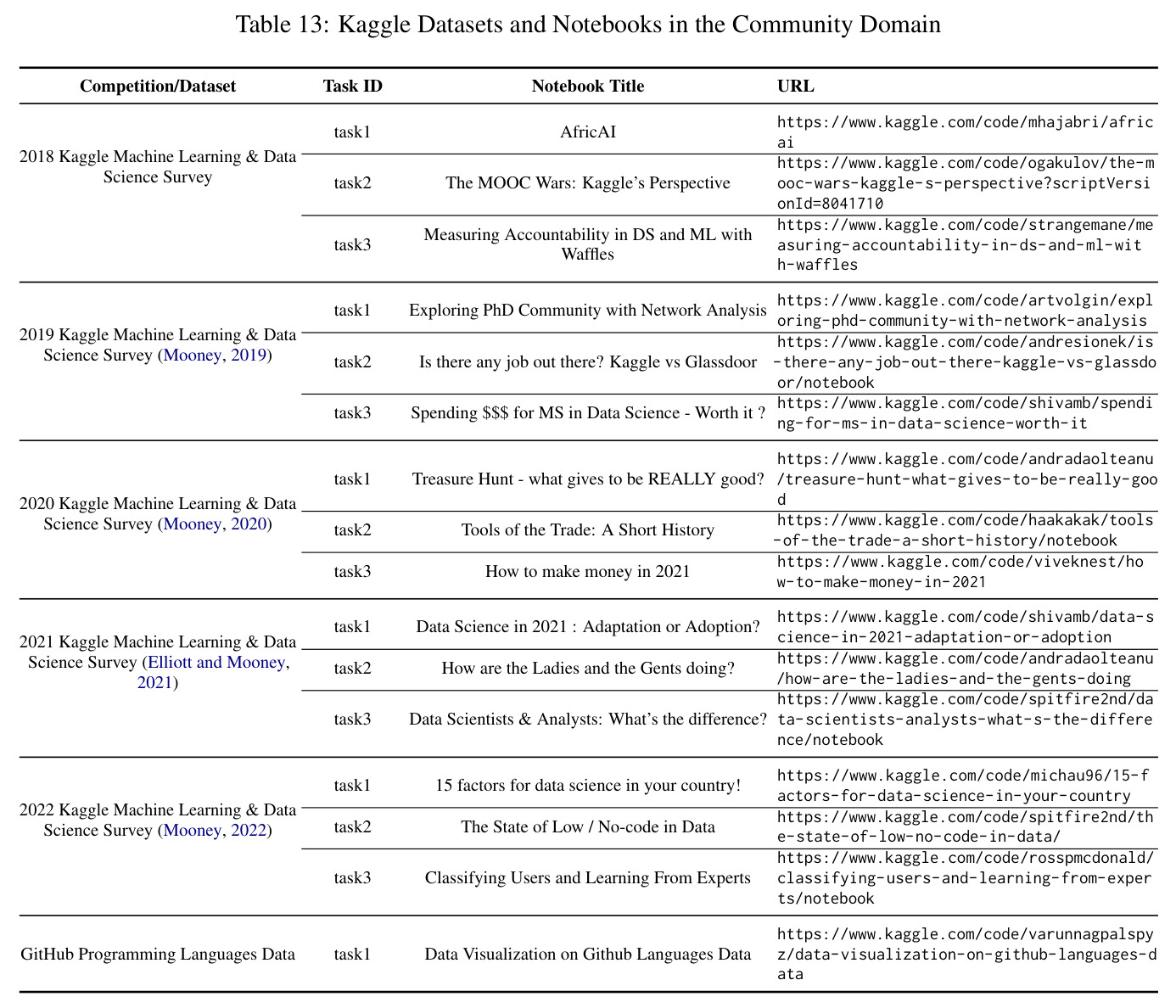Click Measuring Accountability in DS and ML title

(x=588, y=244)
